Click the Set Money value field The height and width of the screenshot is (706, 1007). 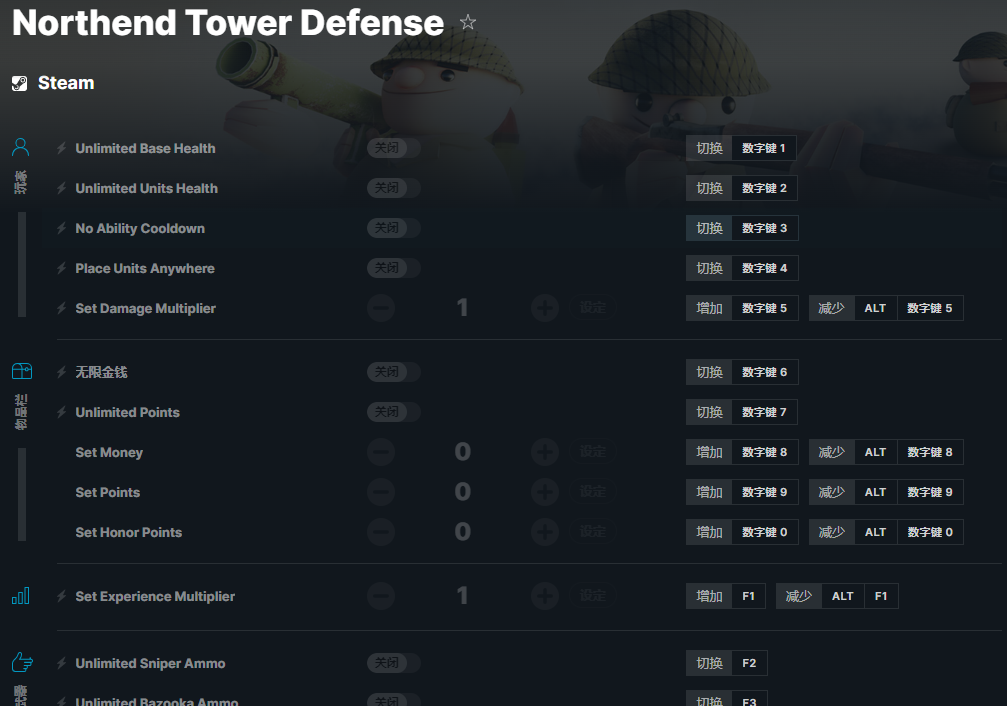462,452
